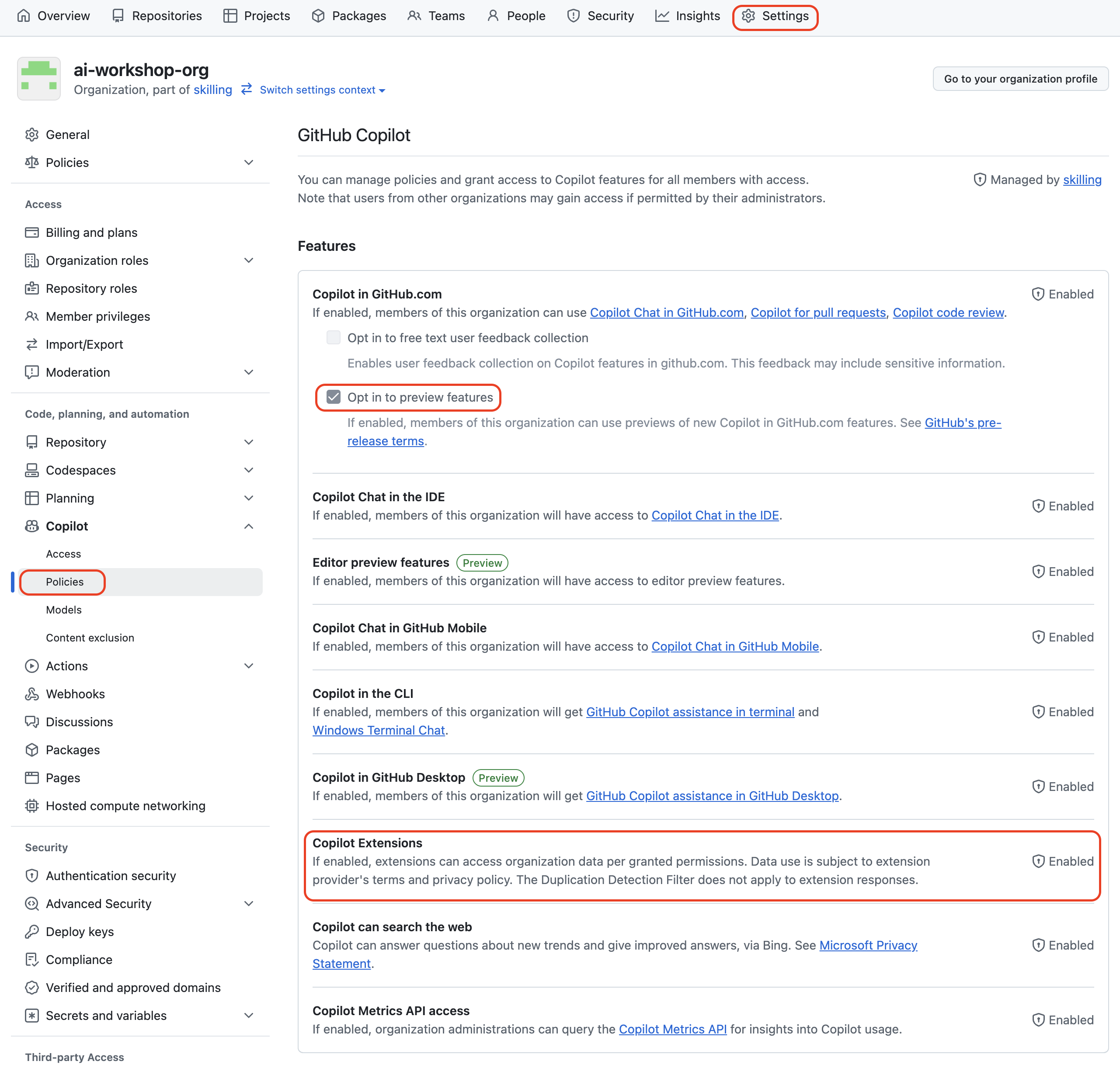The image size is (1120, 1068).
Task: Open the Insights tab
Action: (688, 16)
